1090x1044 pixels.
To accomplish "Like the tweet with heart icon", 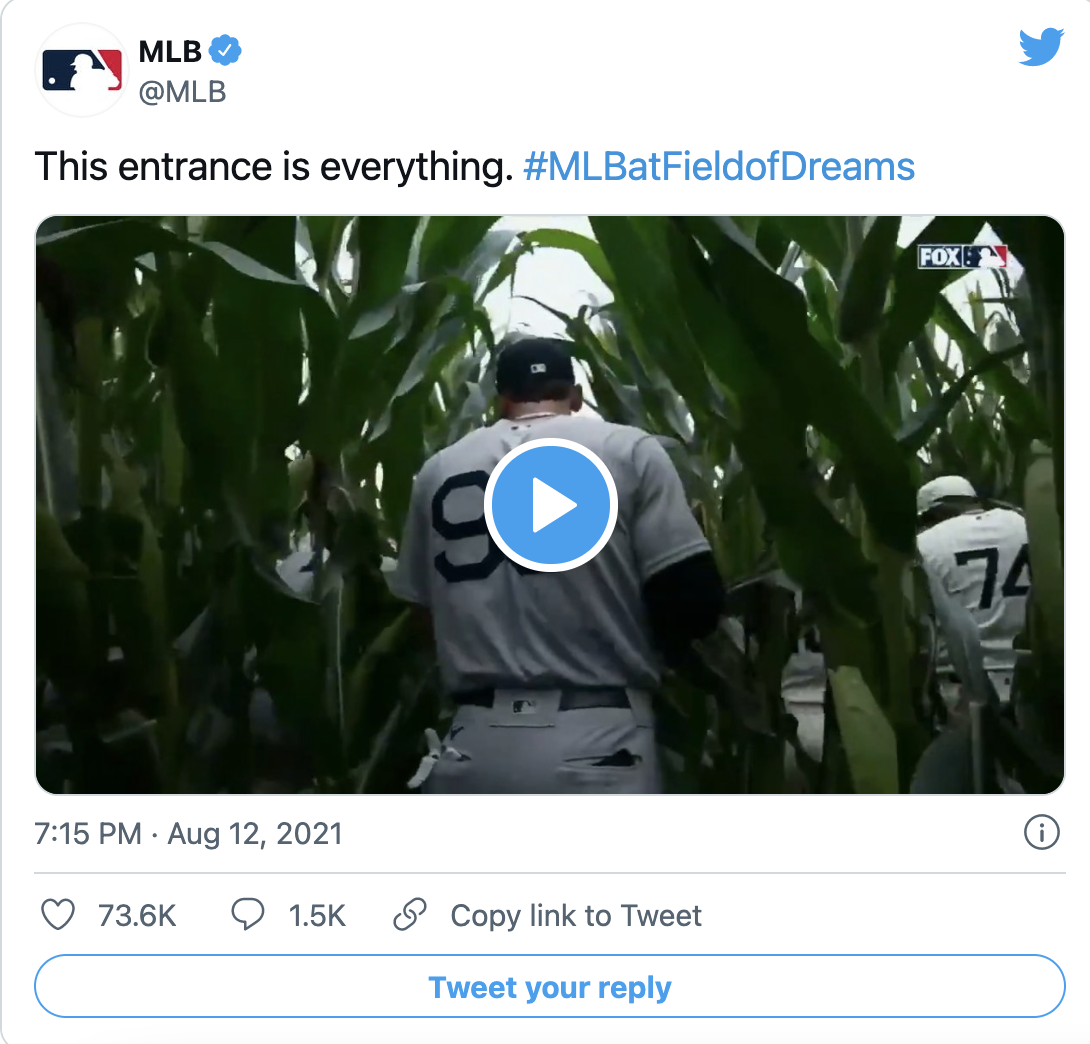I will coord(58,915).
